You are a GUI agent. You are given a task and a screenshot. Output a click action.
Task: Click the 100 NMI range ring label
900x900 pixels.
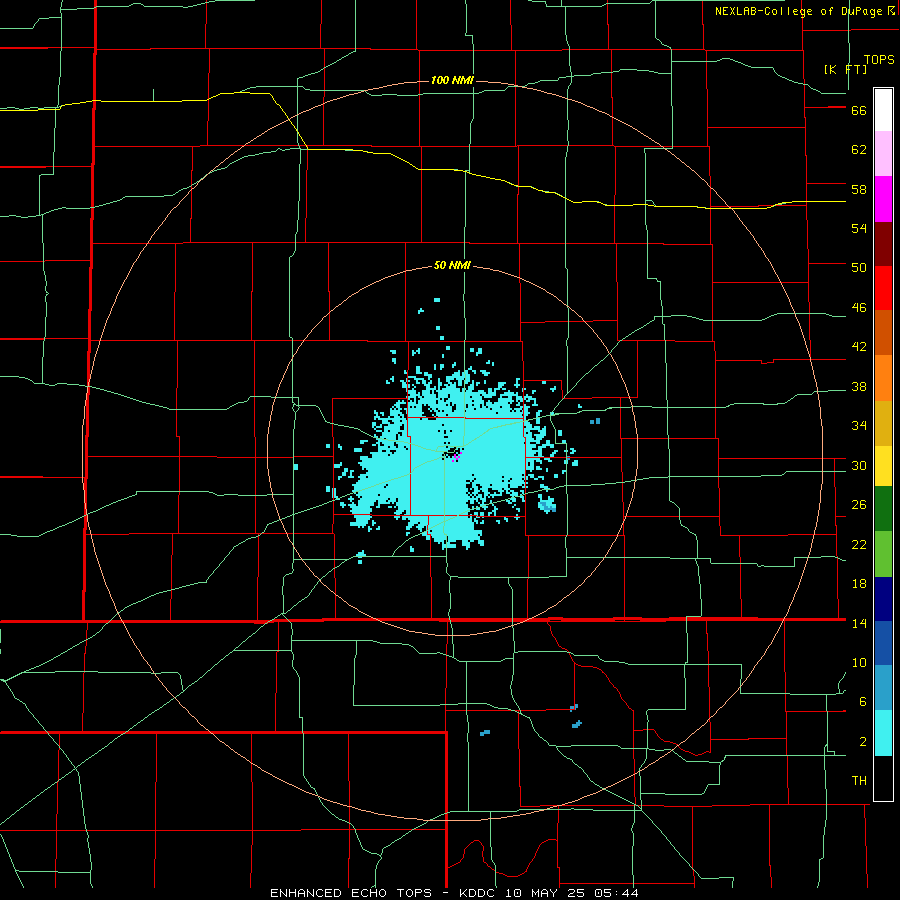click(x=452, y=80)
